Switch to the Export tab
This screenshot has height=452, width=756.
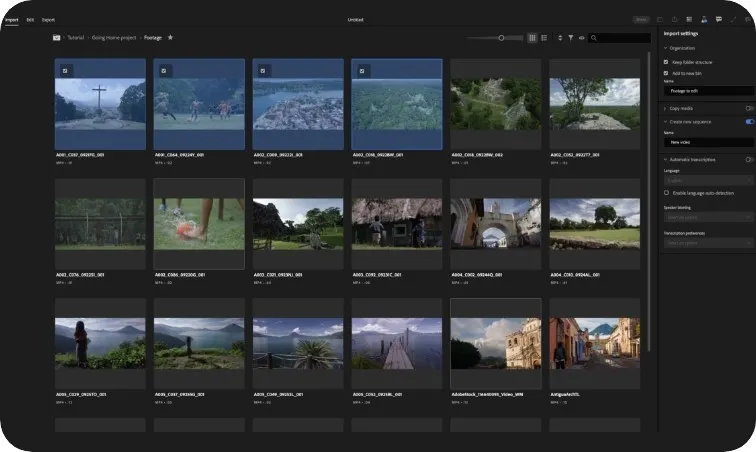click(x=48, y=20)
